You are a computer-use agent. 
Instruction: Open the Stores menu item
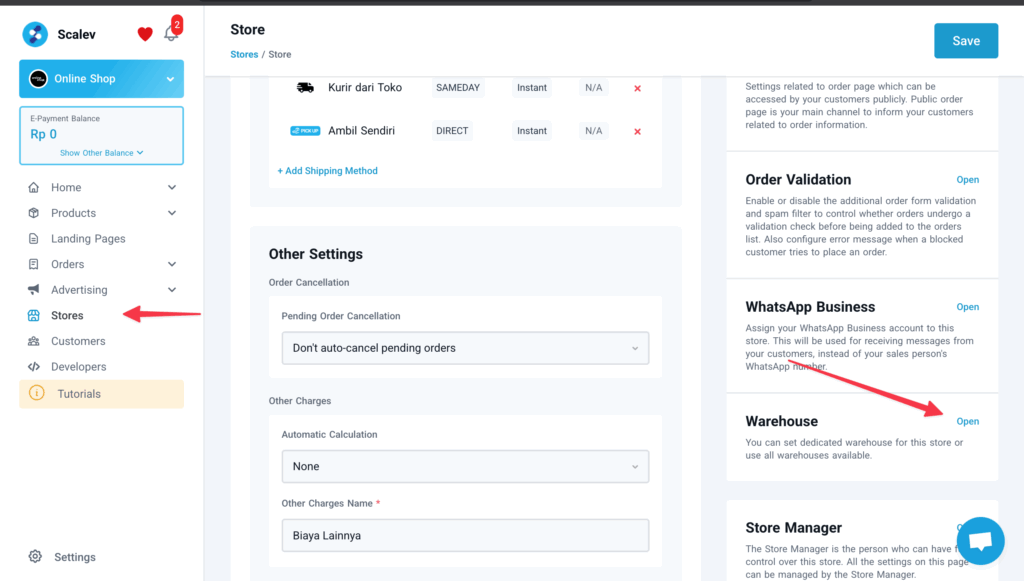67,316
